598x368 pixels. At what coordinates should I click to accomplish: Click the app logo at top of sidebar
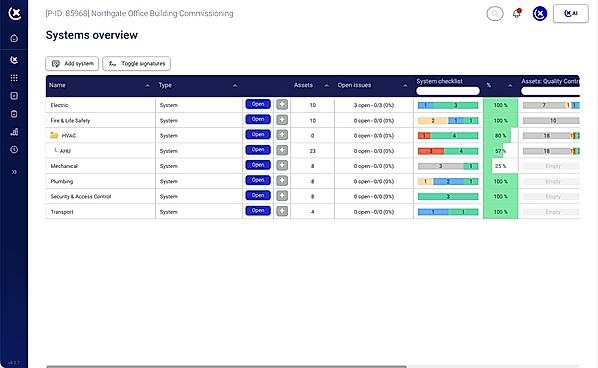point(14,13)
